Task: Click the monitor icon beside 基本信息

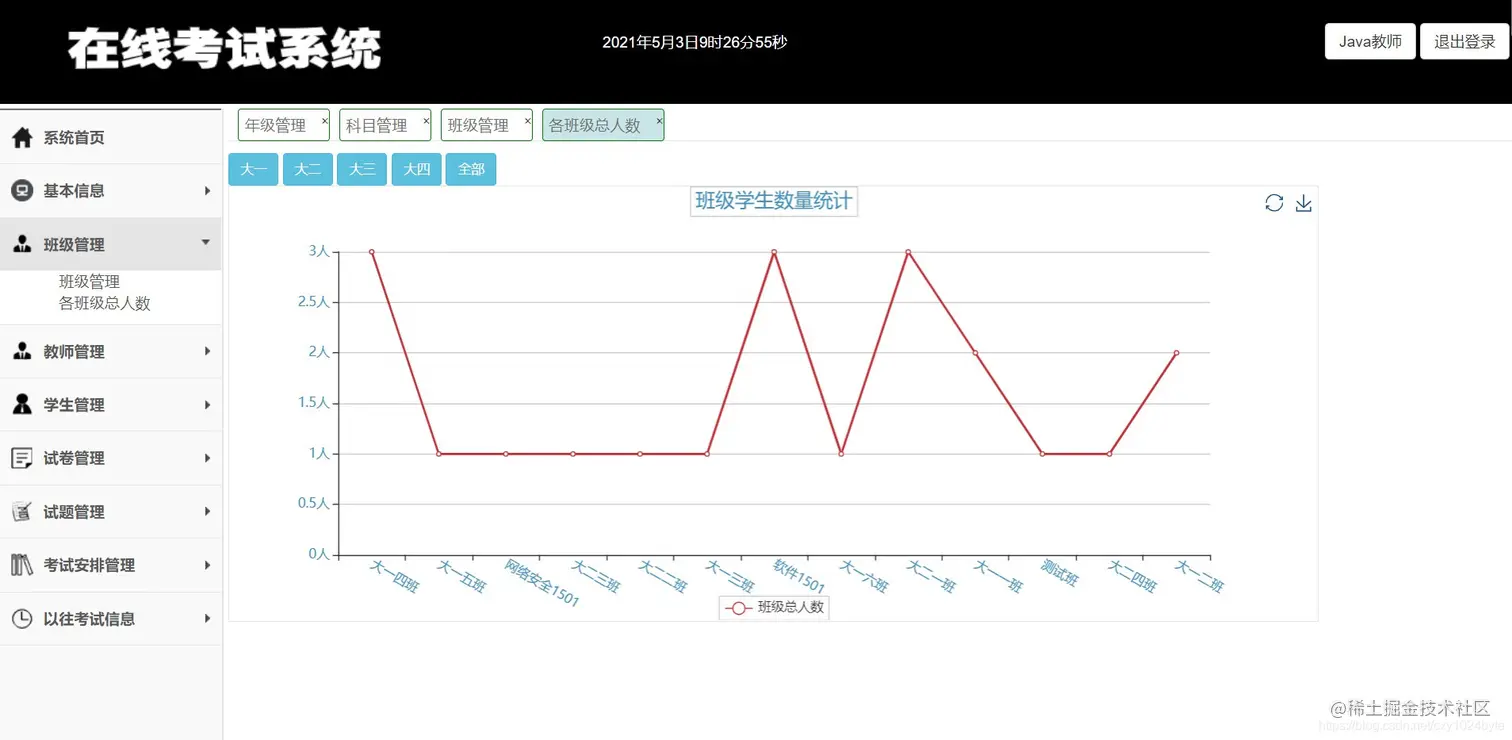Action: coord(22,191)
